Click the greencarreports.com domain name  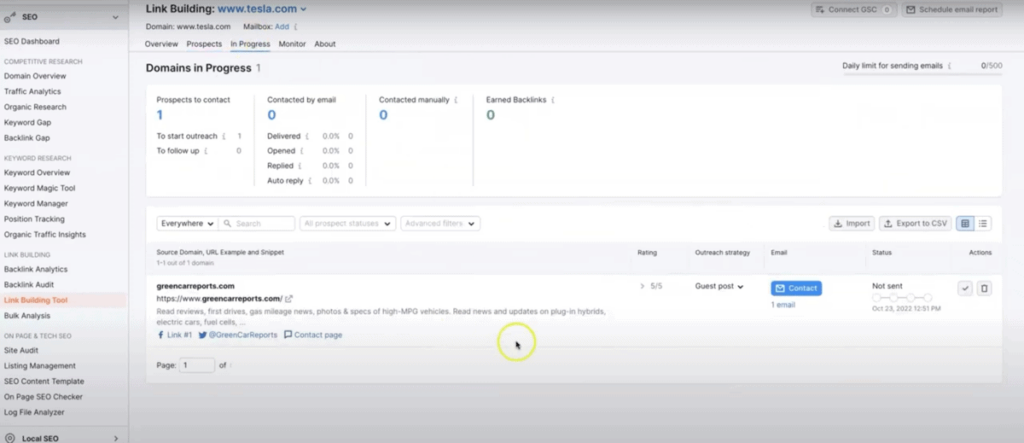tap(195, 286)
